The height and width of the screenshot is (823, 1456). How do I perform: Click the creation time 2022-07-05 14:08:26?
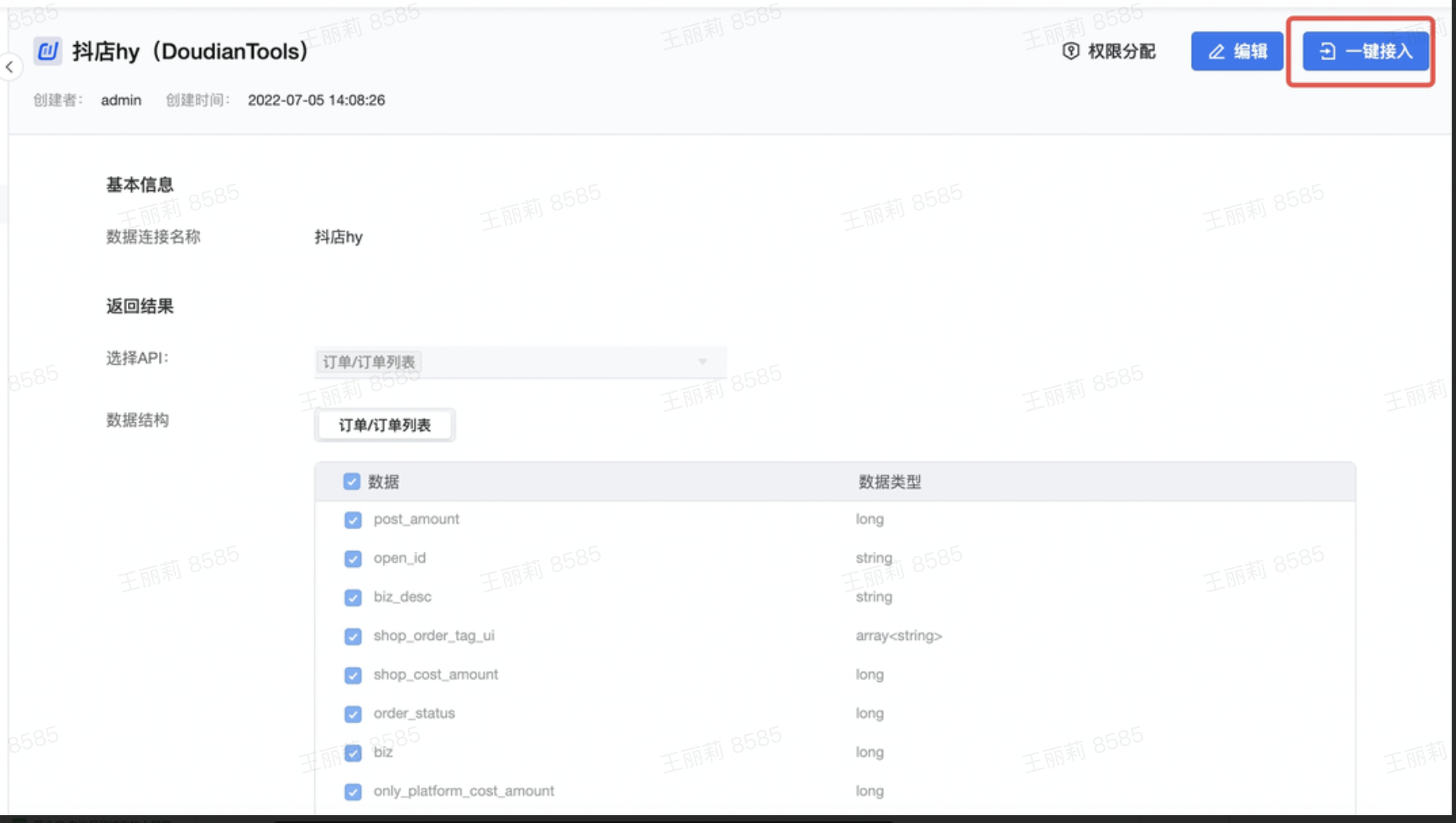[x=316, y=100]
